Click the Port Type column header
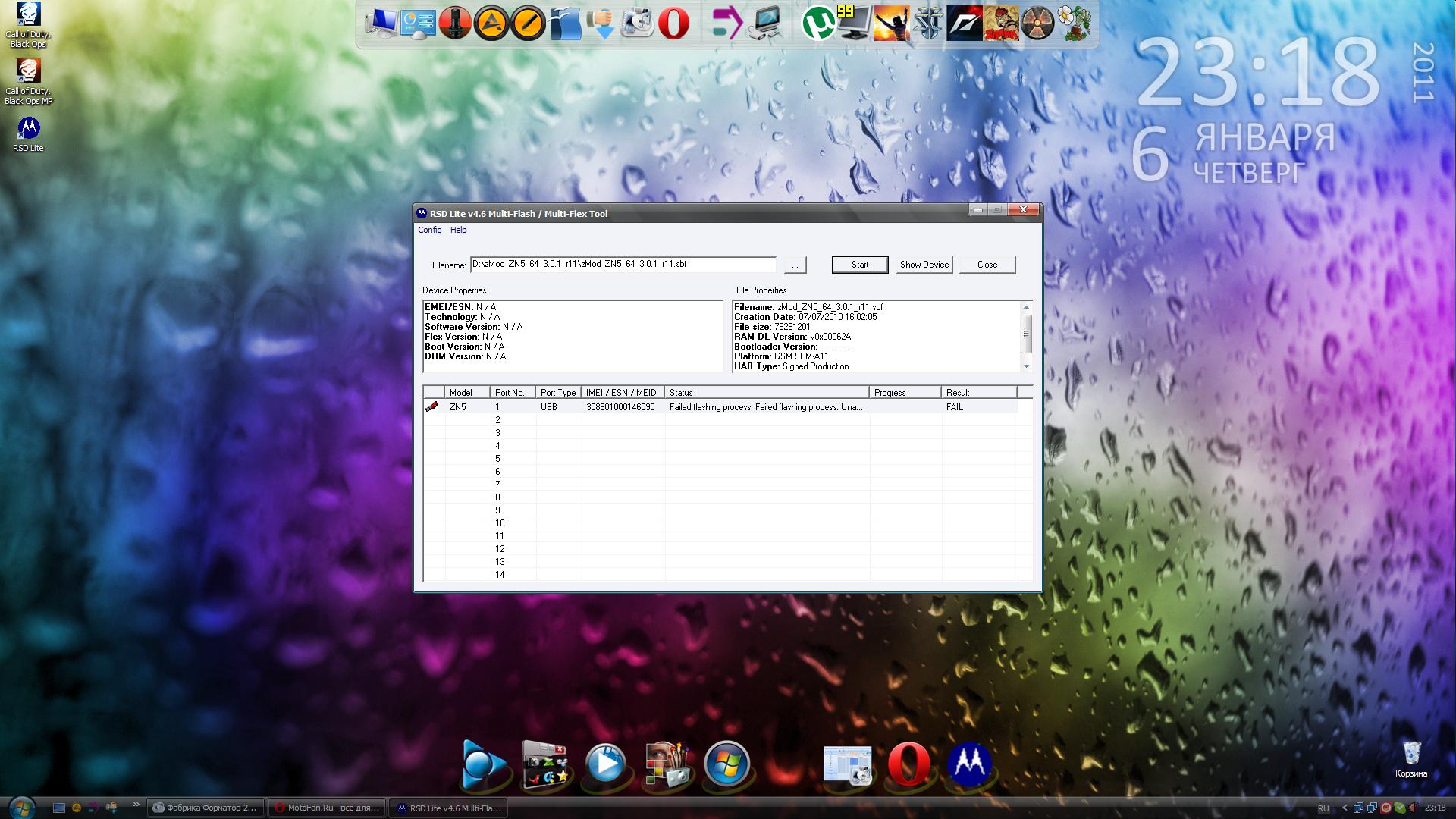Screen dimensions: 1456x819 [559, 393]
